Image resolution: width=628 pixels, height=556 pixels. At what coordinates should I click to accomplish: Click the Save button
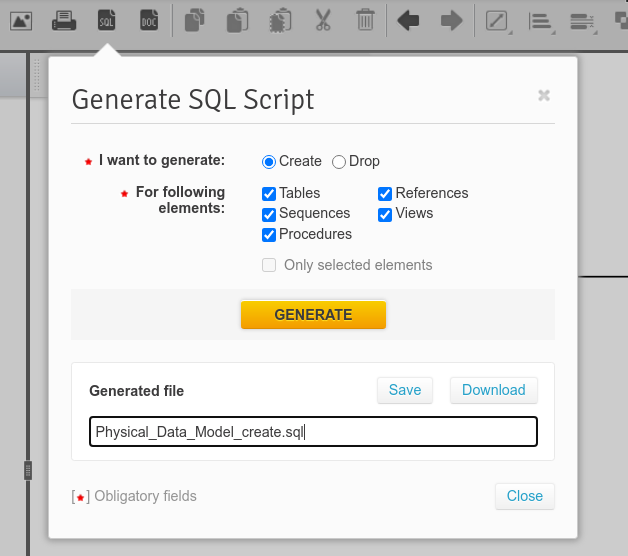tap(405, 390)
